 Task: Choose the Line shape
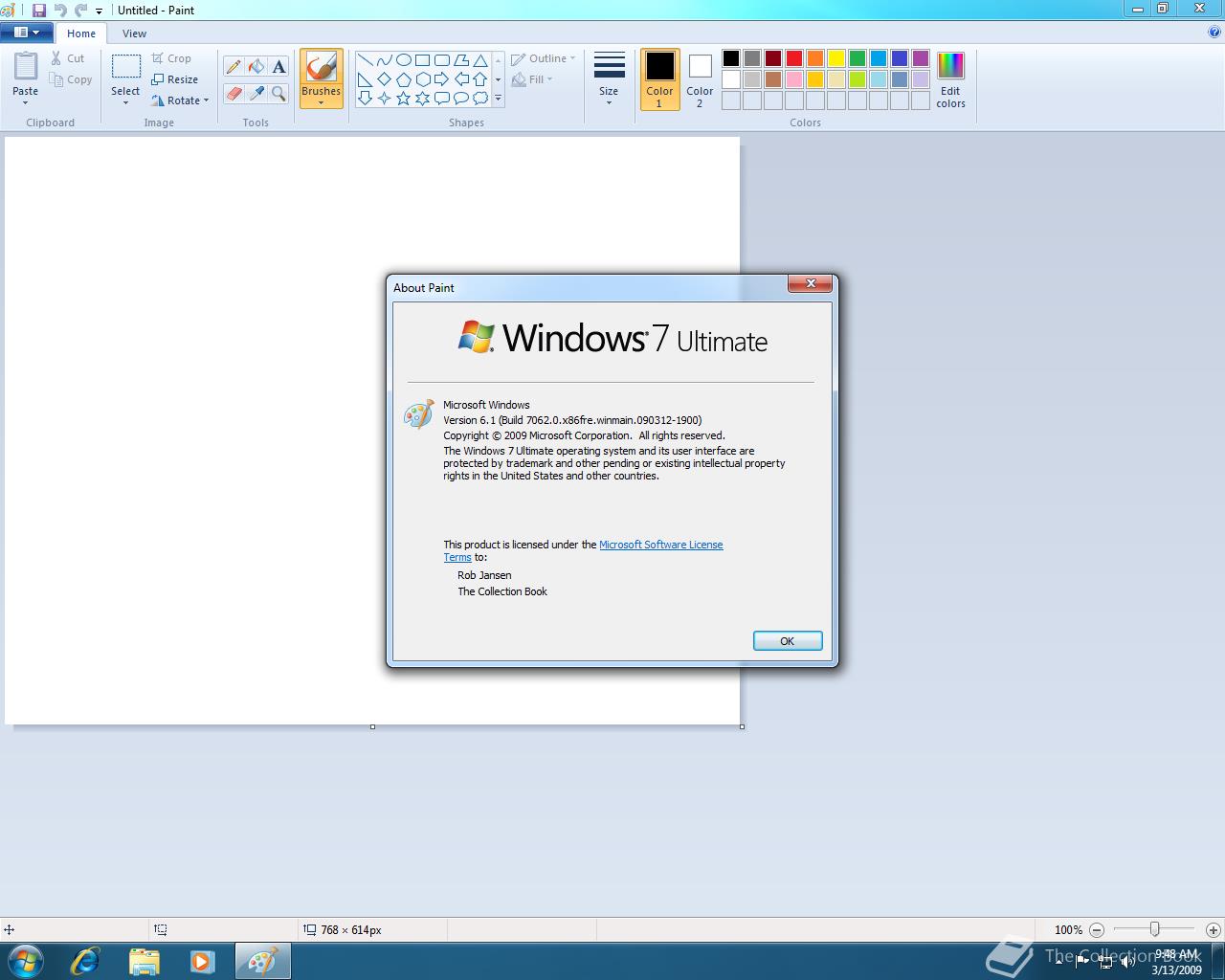(365, 59)
